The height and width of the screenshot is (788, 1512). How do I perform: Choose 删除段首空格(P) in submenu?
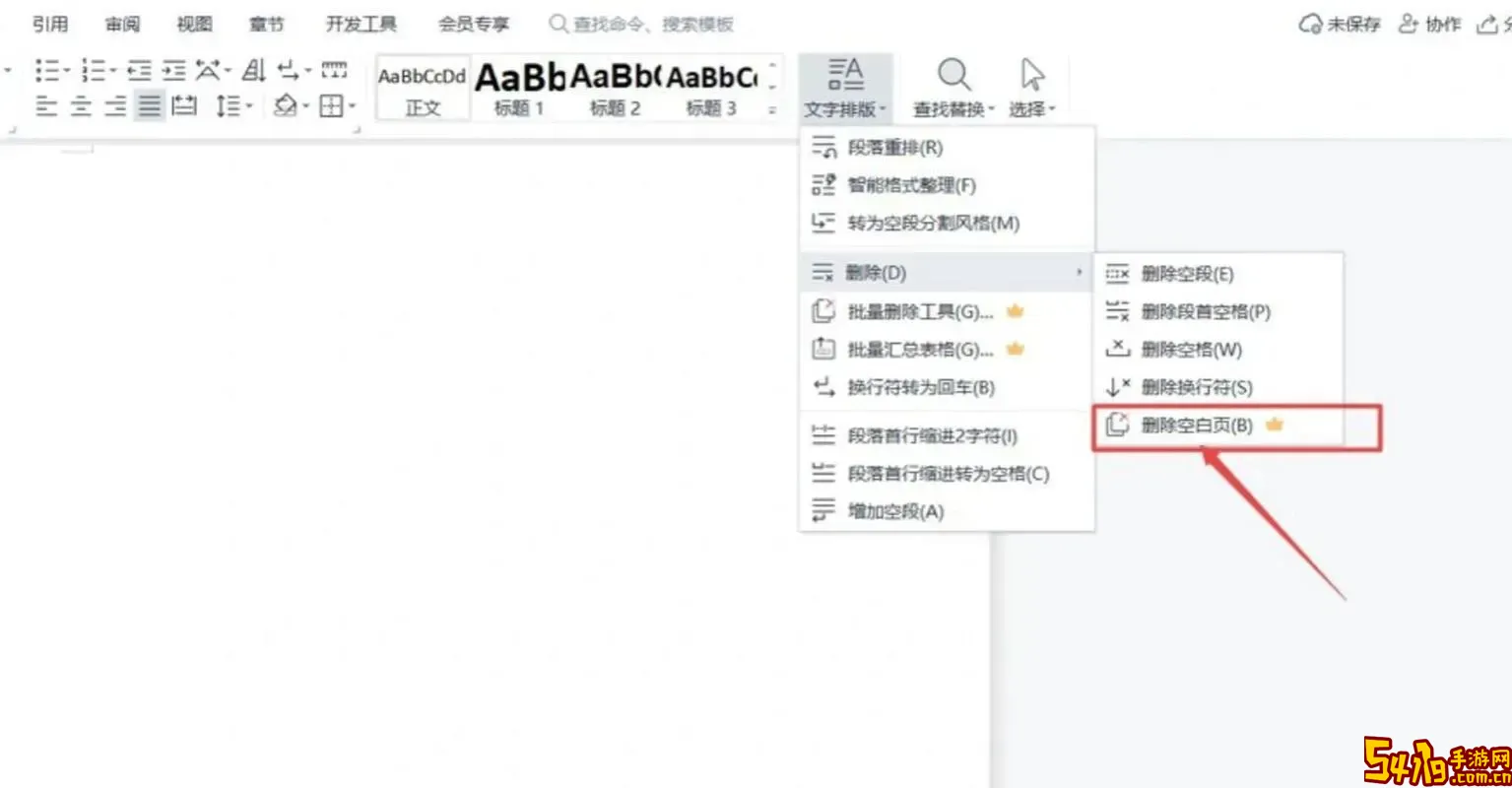1219,311
